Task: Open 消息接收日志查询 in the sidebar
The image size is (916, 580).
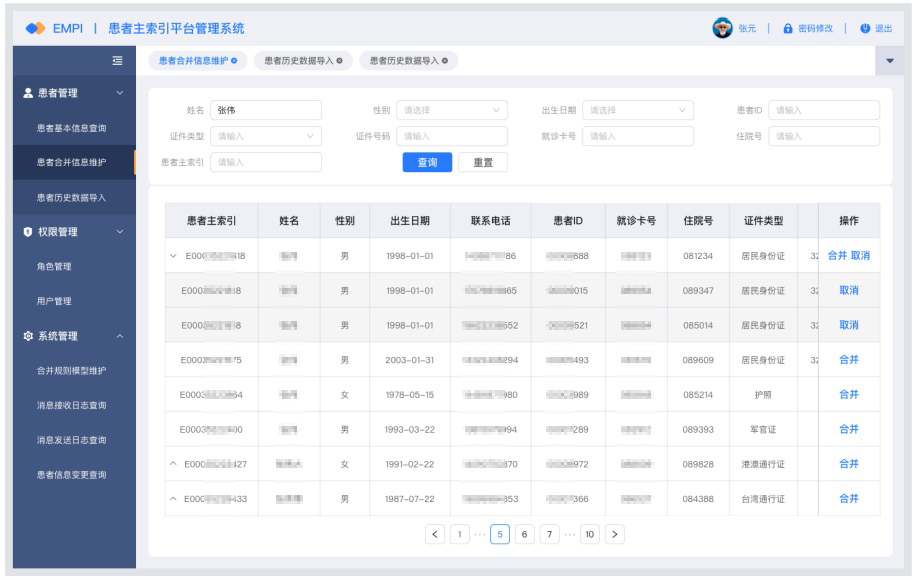Action: click(x=71, y=405)
